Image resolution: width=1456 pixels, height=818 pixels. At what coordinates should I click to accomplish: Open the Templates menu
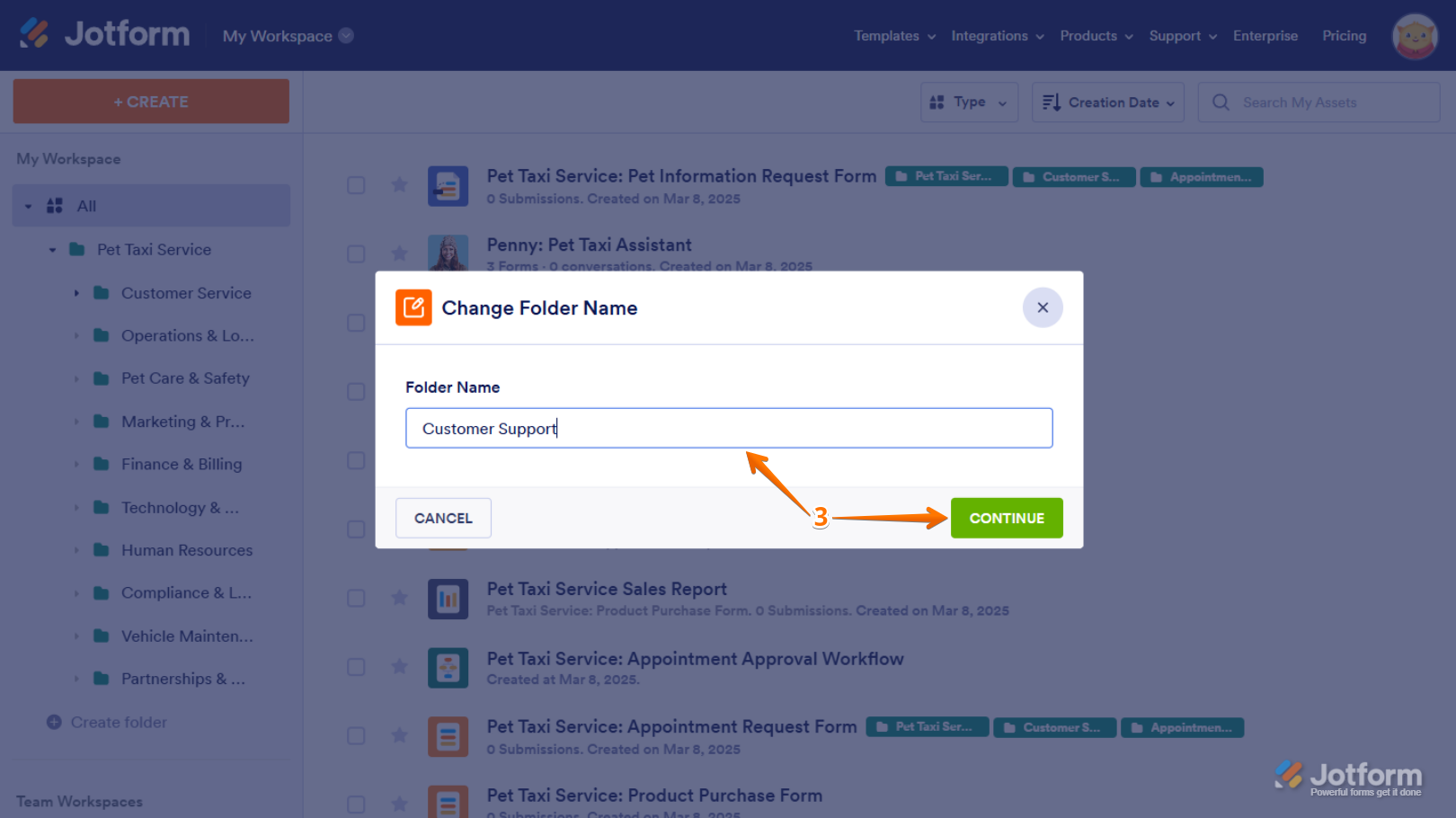click(x=894, y=36)
